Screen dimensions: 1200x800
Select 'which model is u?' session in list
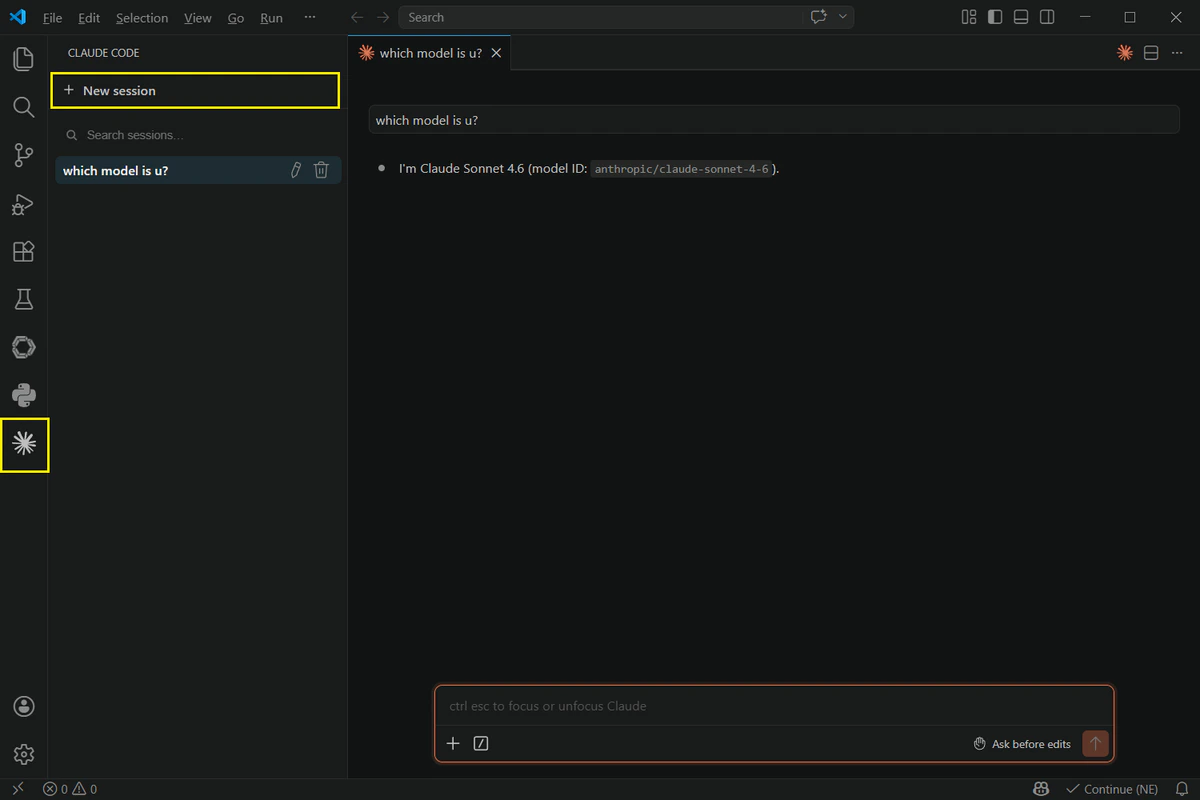pyautogui.click(x=198, y=170)
